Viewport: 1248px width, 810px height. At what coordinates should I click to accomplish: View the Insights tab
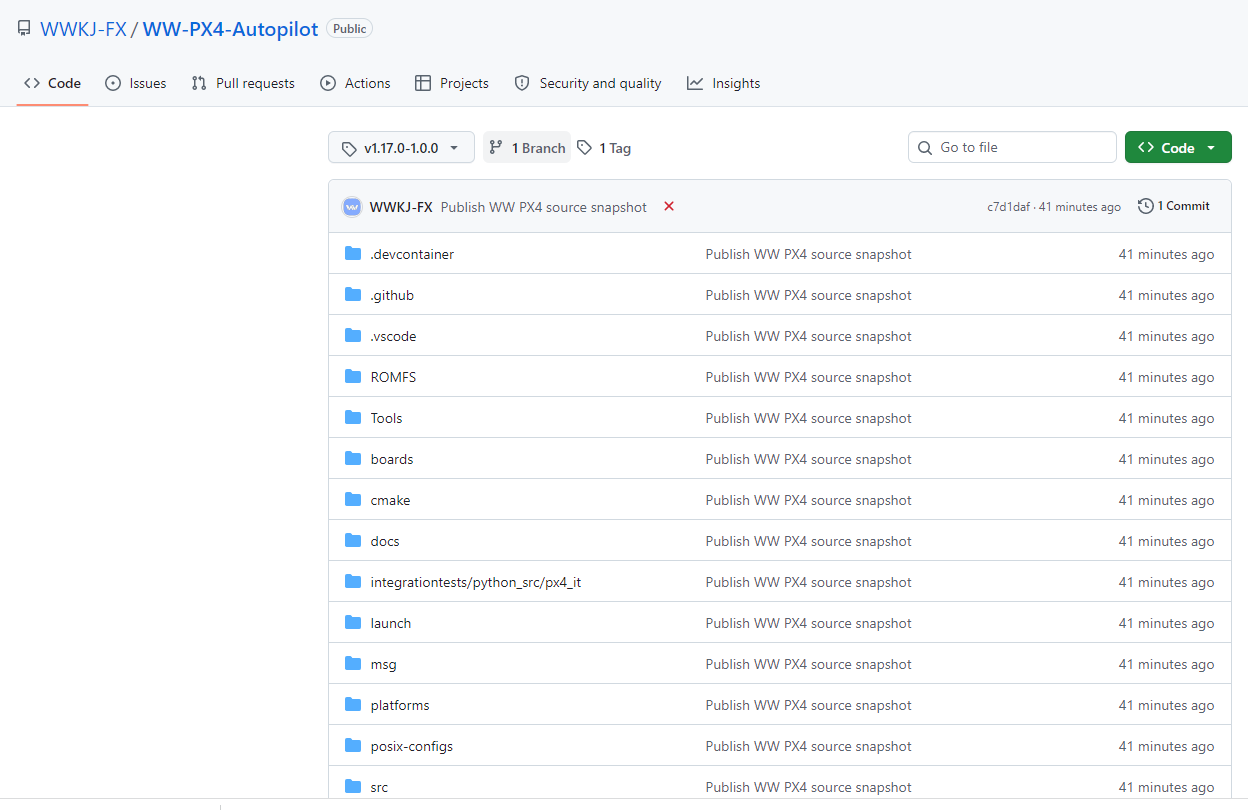click(x=724, y=83)
